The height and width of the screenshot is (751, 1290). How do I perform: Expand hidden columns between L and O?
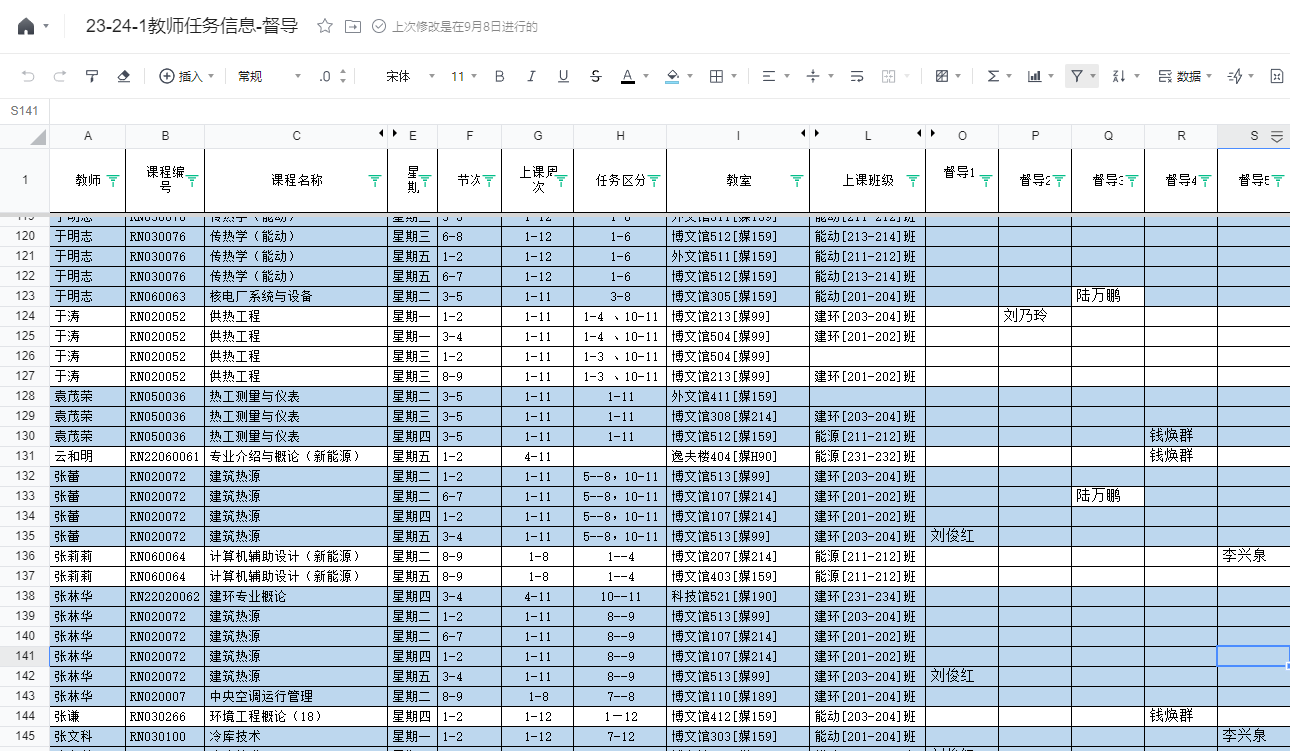point(926,134)
